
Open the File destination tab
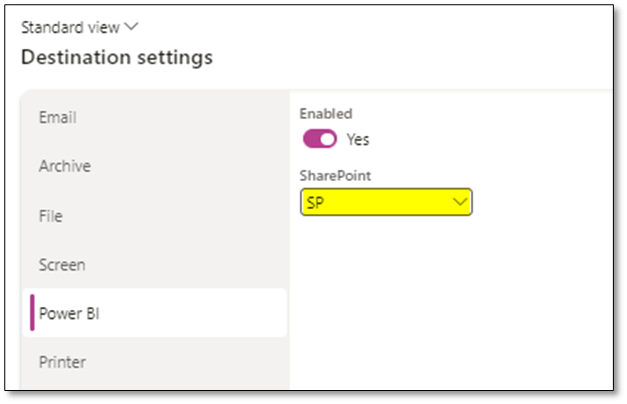[x=50, y=215]
